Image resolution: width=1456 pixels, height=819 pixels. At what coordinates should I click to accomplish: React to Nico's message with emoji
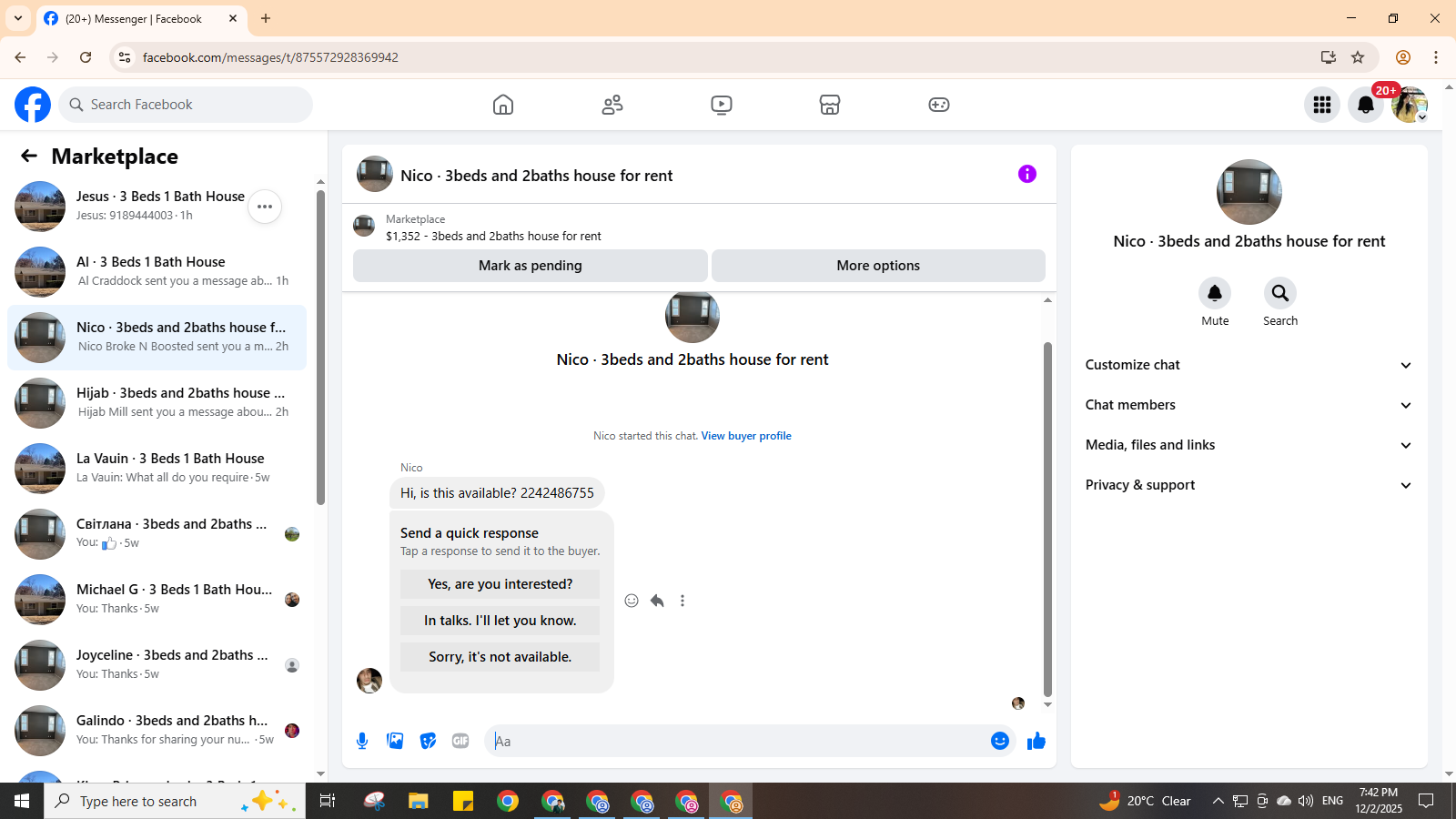632,601
